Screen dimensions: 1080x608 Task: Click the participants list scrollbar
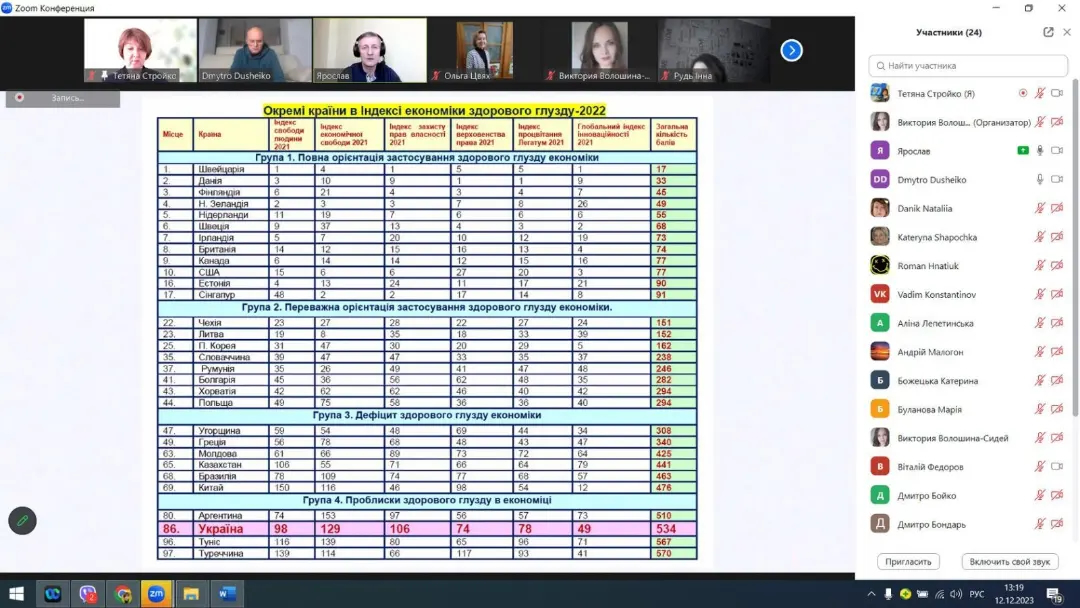click(x=1075, y=250)
